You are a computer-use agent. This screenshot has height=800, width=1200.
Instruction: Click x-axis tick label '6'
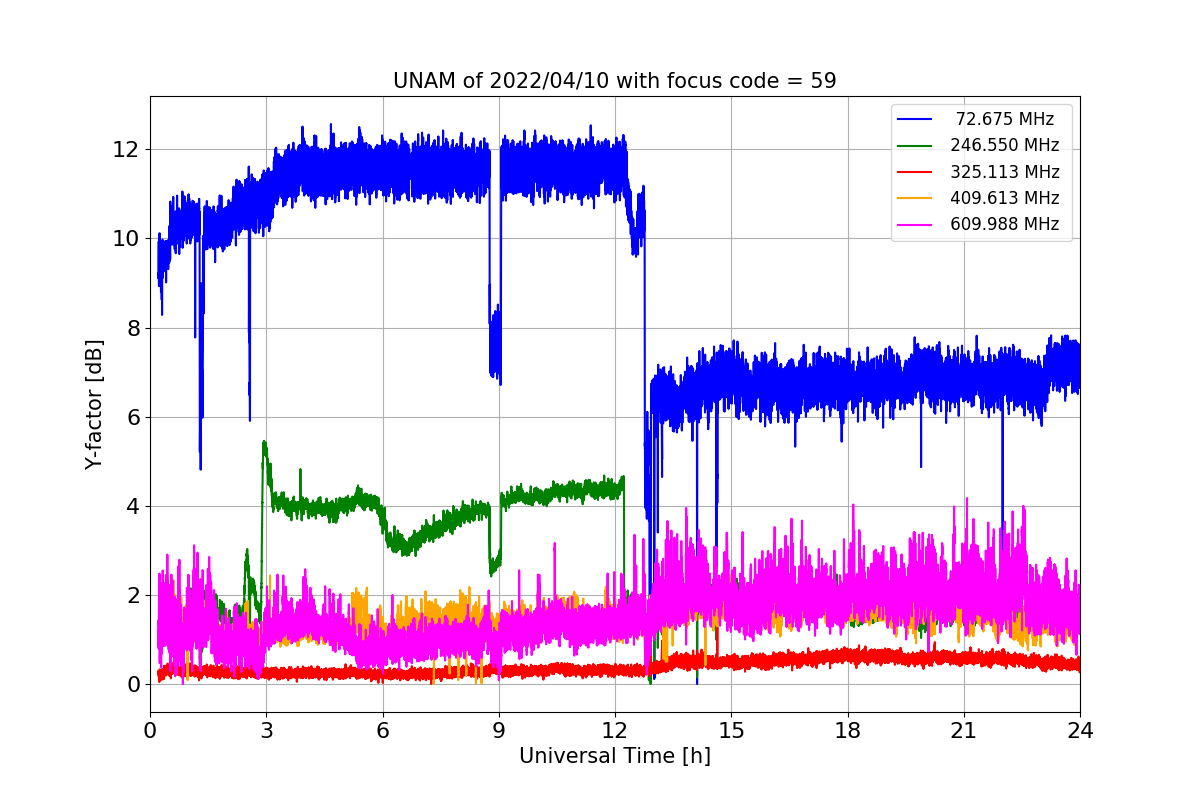pos(383,731)
